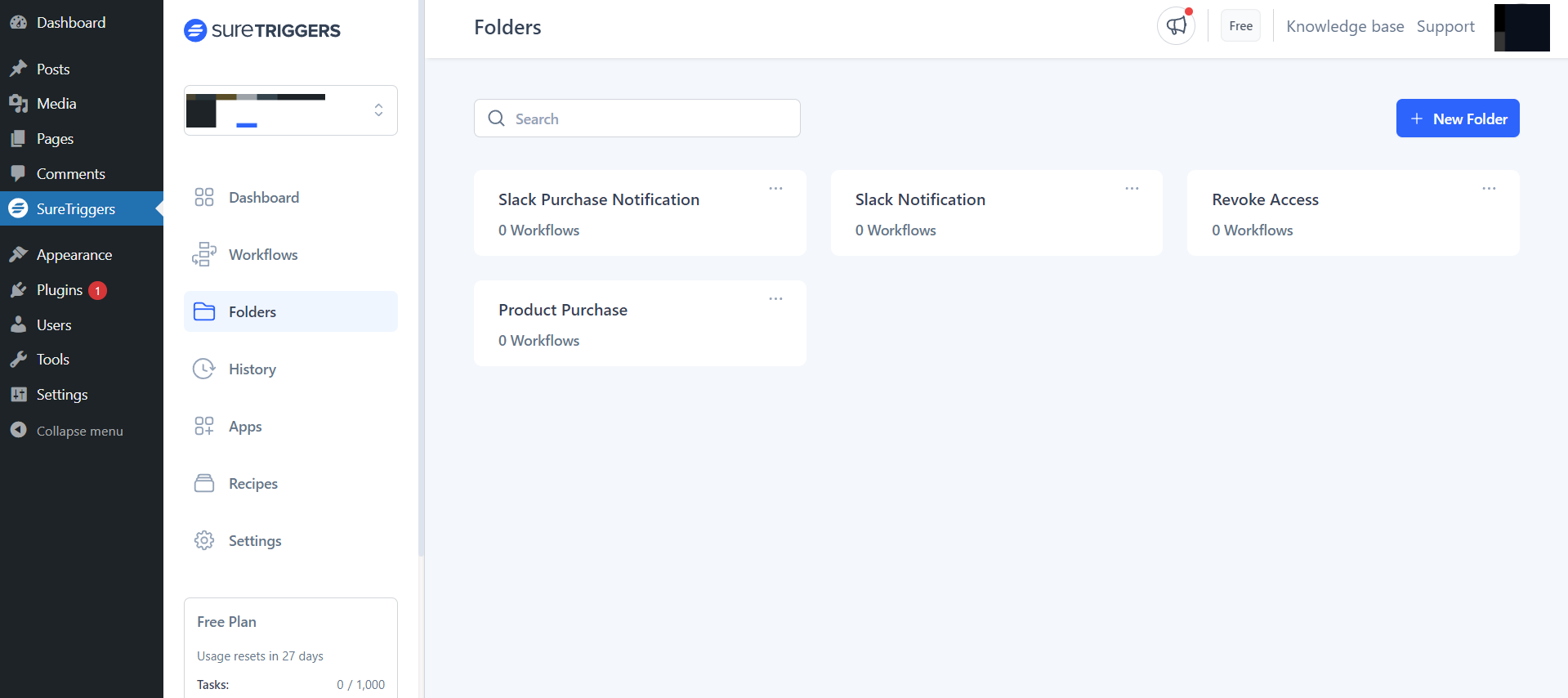Open Plugins in the WordPress menu

tap(60, 290)
